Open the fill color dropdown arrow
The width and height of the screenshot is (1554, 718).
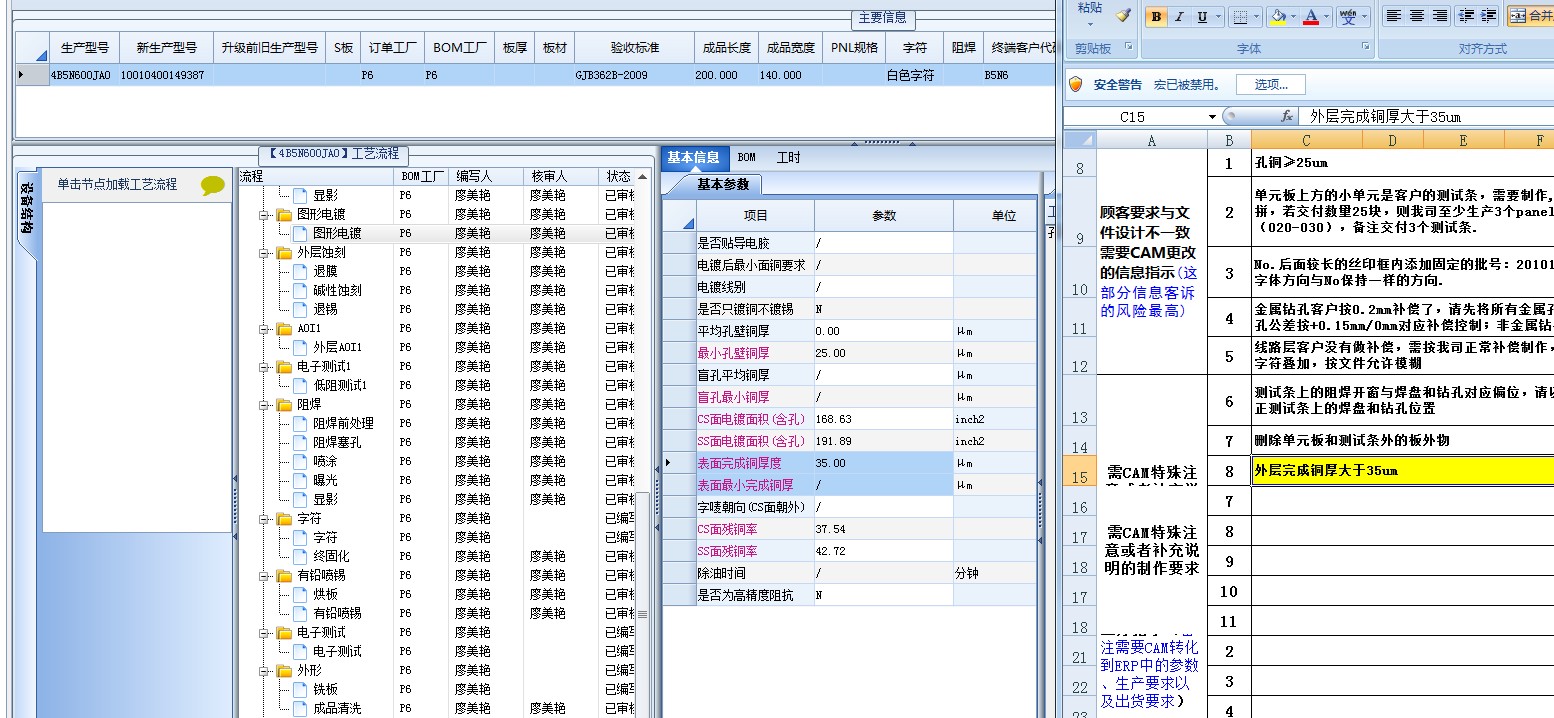[1294, 16]
